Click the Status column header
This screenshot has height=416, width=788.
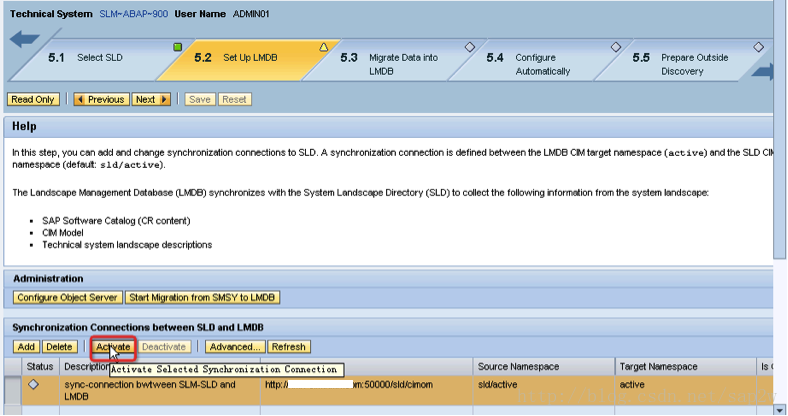(40, 367)
